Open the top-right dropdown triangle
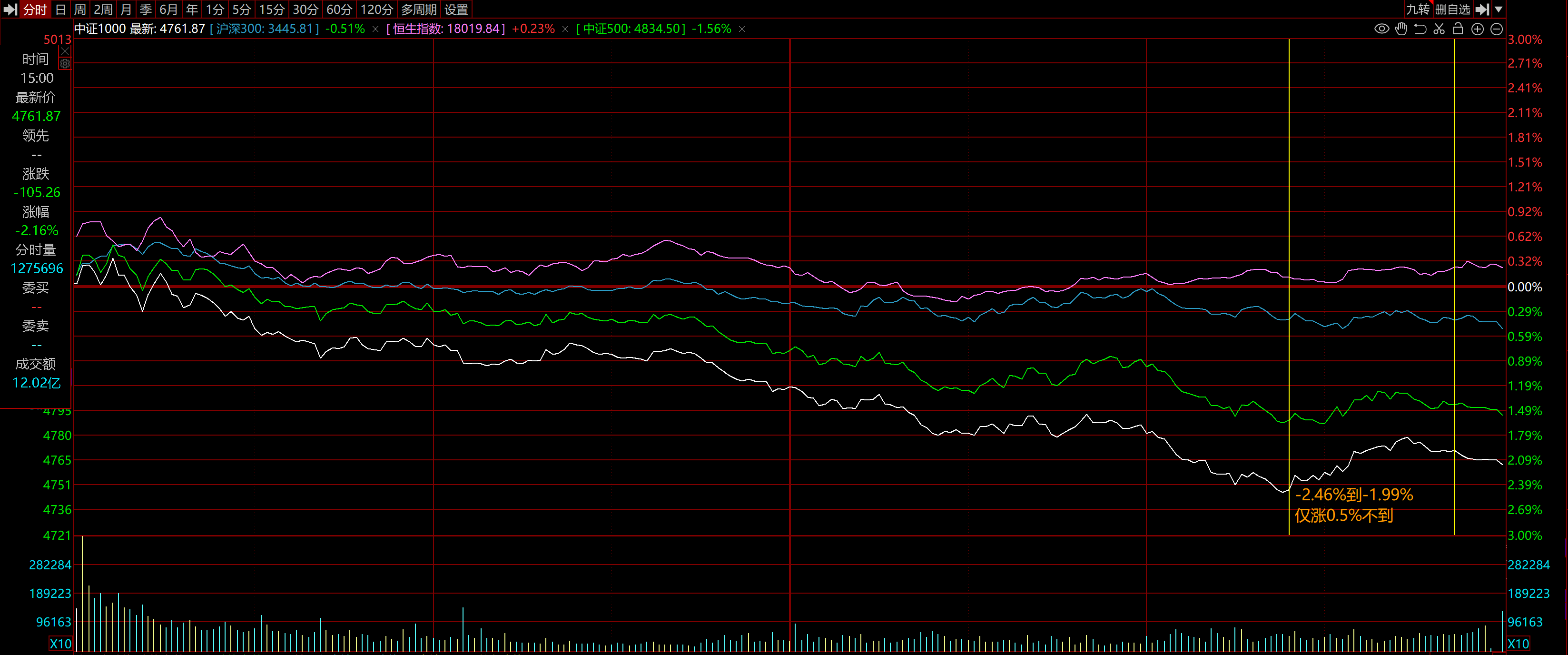Screen dimensions: 1568x655 click(x=1499, y=9)
